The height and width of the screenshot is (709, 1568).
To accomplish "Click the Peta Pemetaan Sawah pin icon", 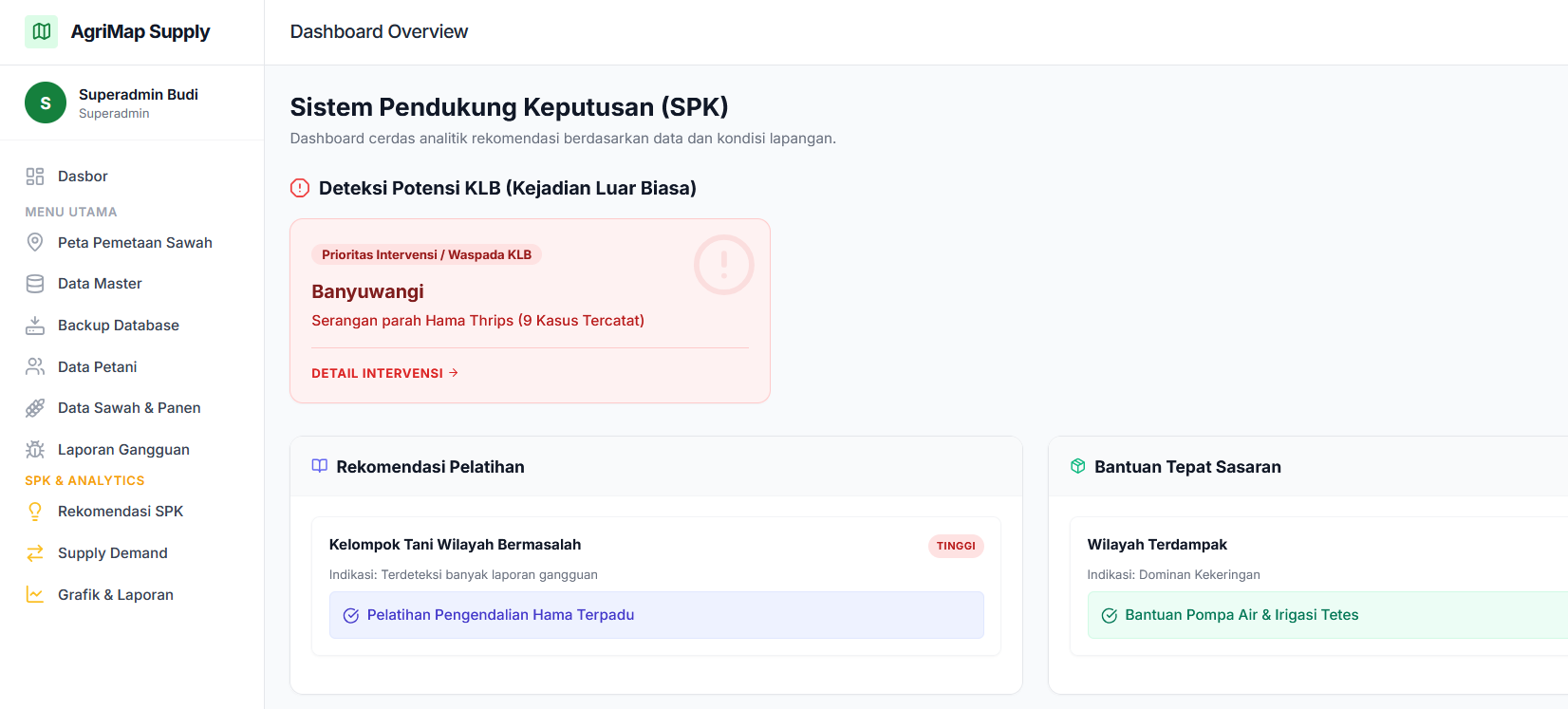I will tap(35, 242).
